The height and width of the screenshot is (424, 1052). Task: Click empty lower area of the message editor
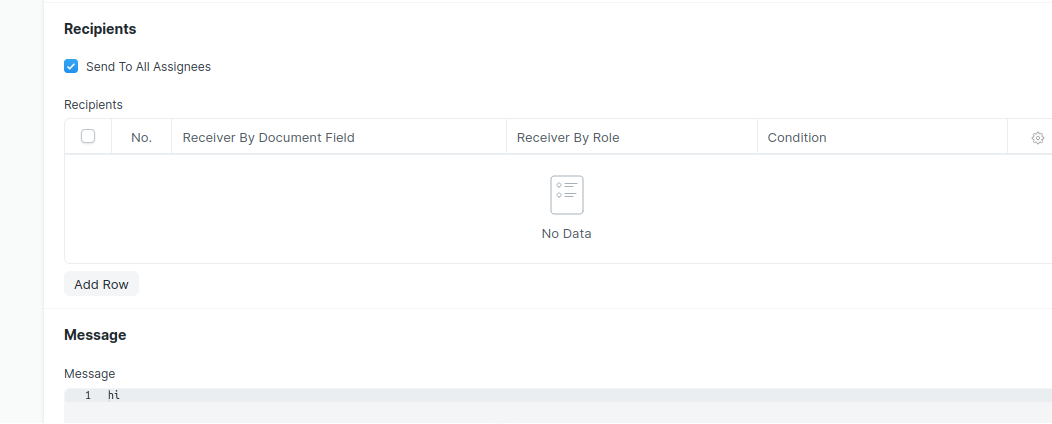[558, 413]
